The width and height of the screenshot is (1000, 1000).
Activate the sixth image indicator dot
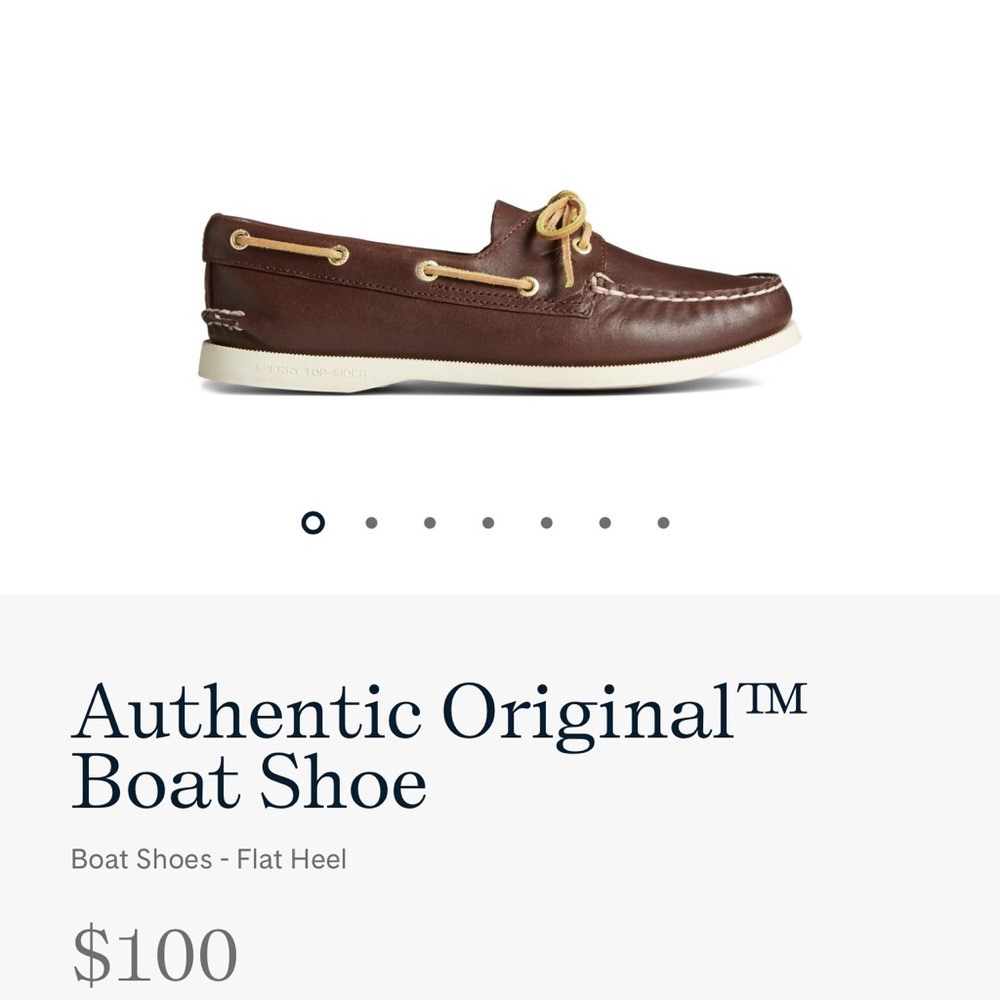coord(604,521)
